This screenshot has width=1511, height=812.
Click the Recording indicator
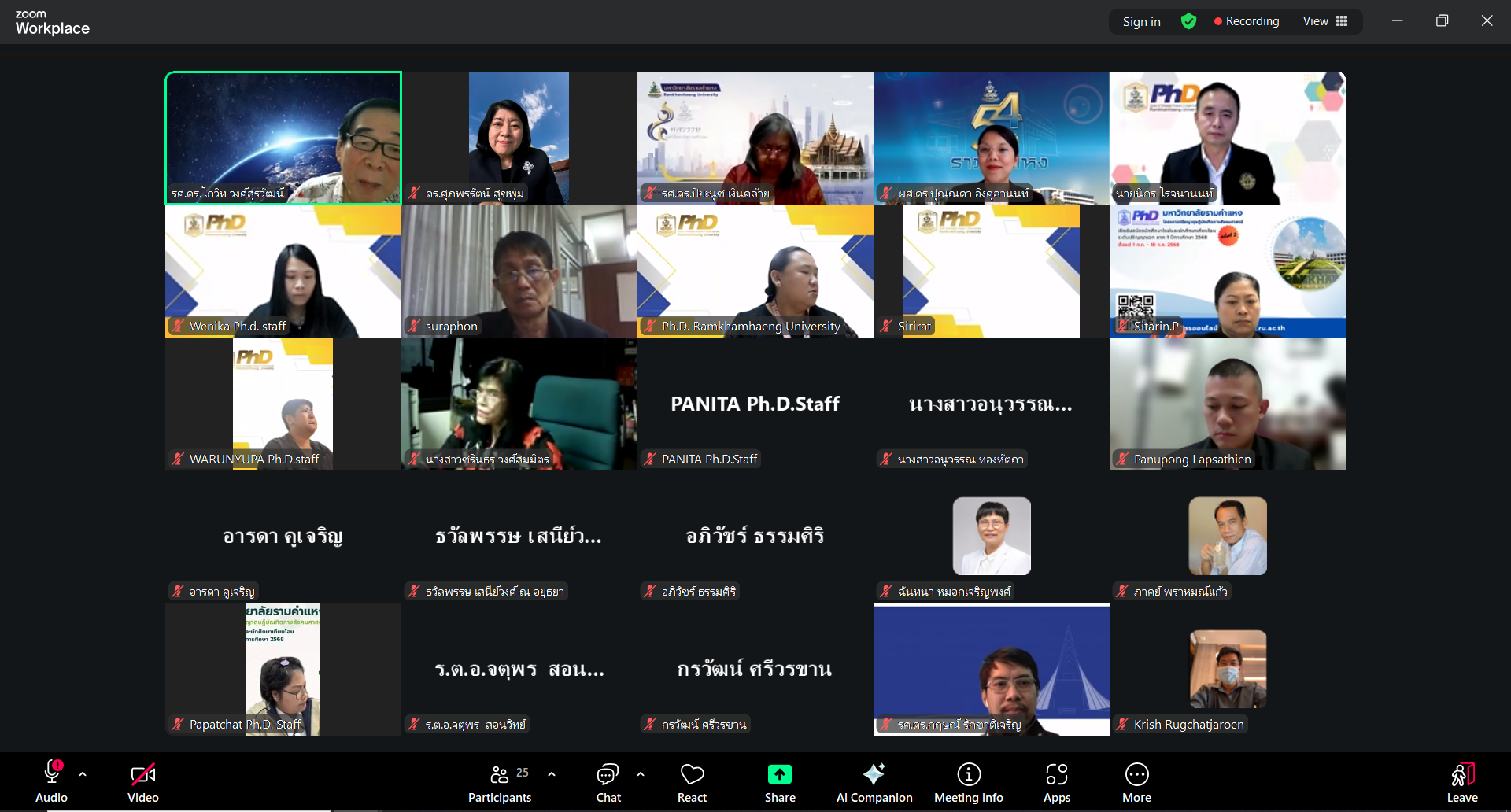coord(1246,21)
